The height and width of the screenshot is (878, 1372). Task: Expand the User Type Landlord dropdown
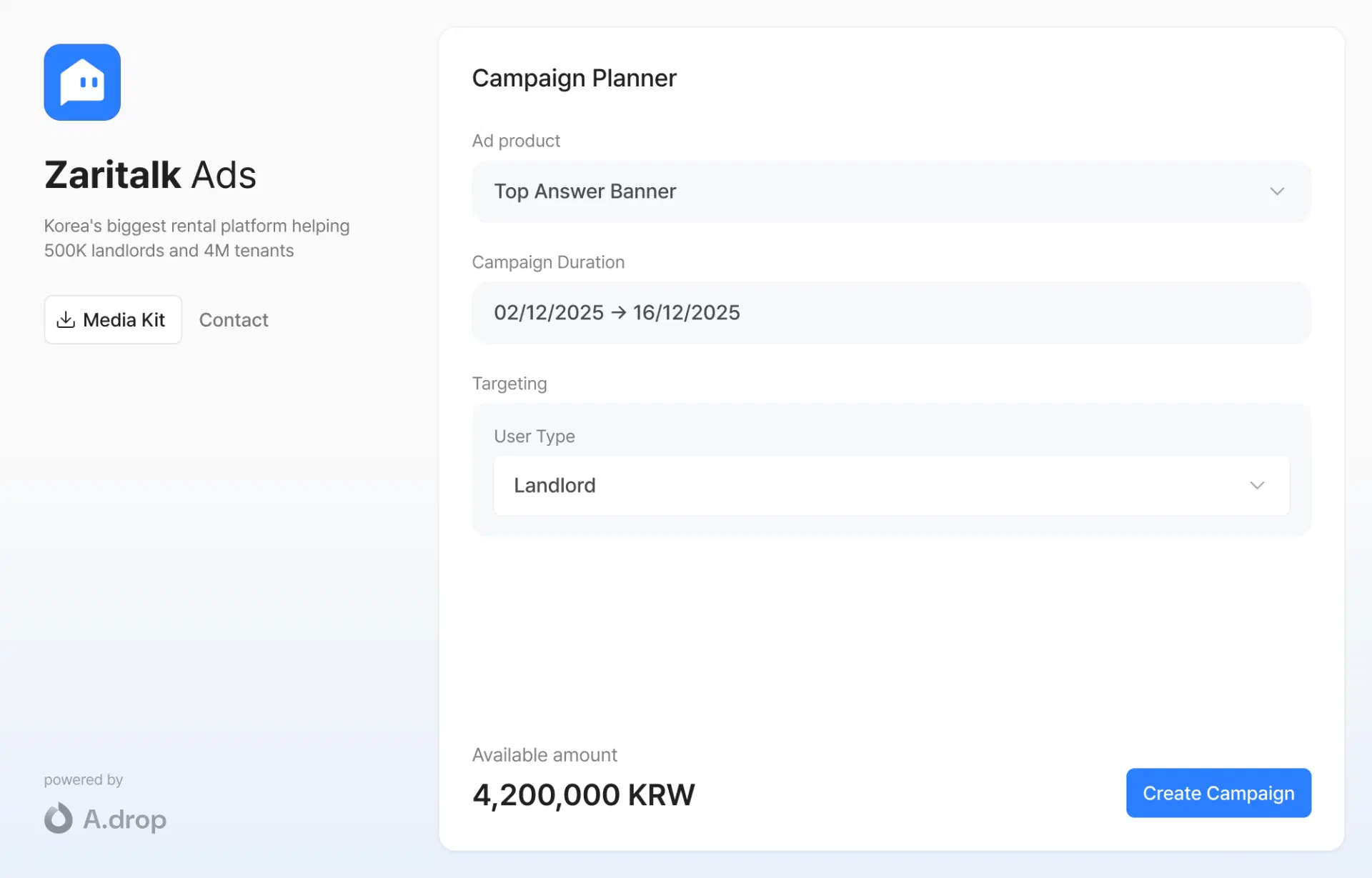(x=891, y=486)
